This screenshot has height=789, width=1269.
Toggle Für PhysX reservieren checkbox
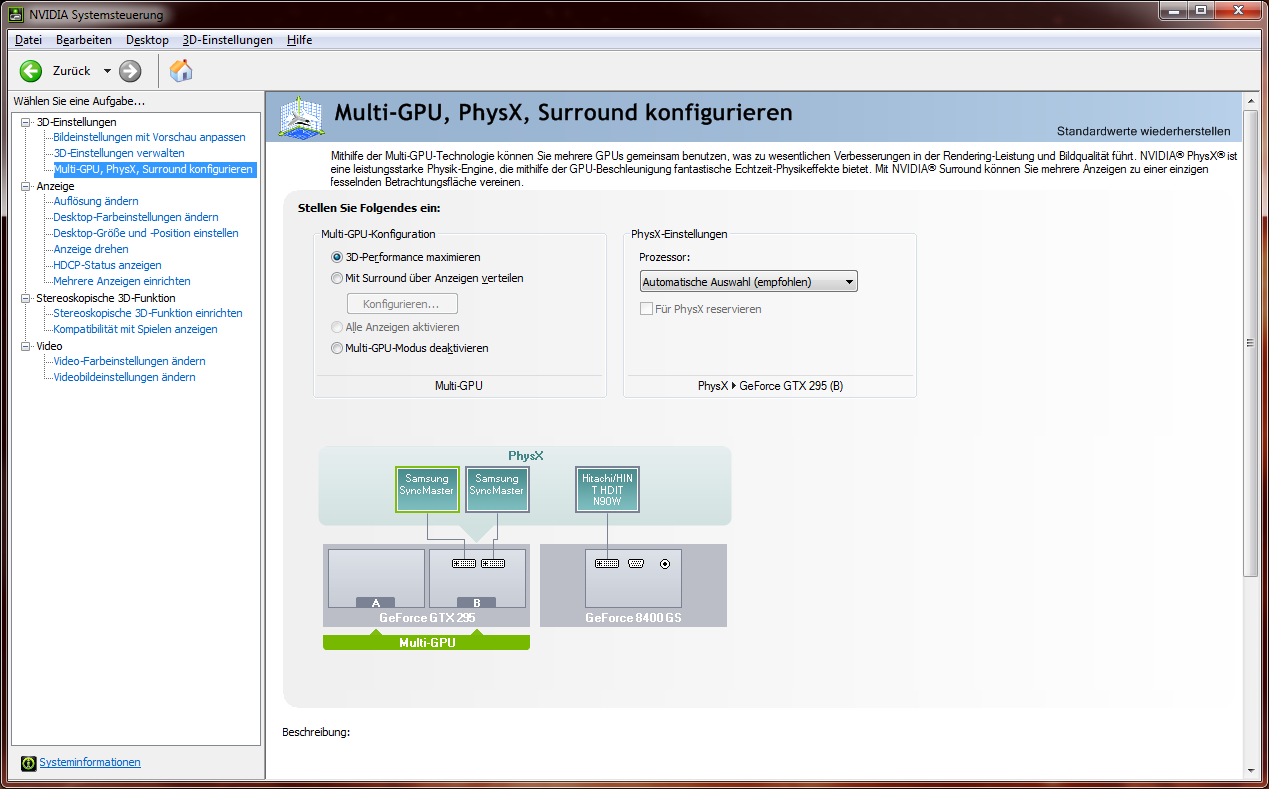coord(646,309)
